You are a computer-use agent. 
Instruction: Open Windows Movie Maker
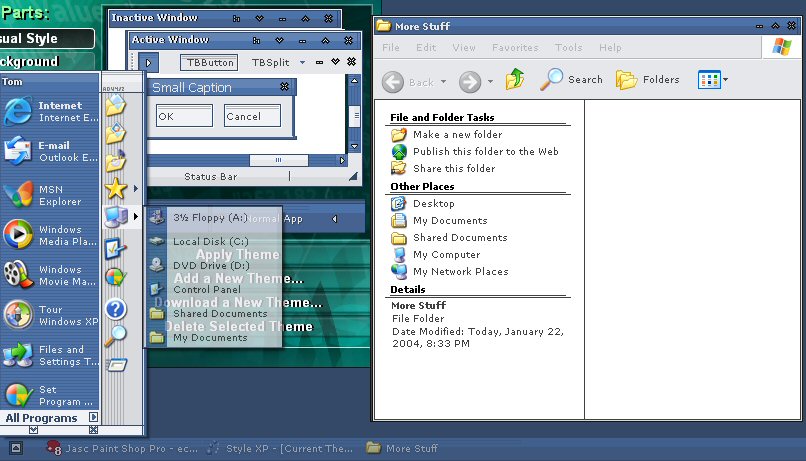pos(50,275)
